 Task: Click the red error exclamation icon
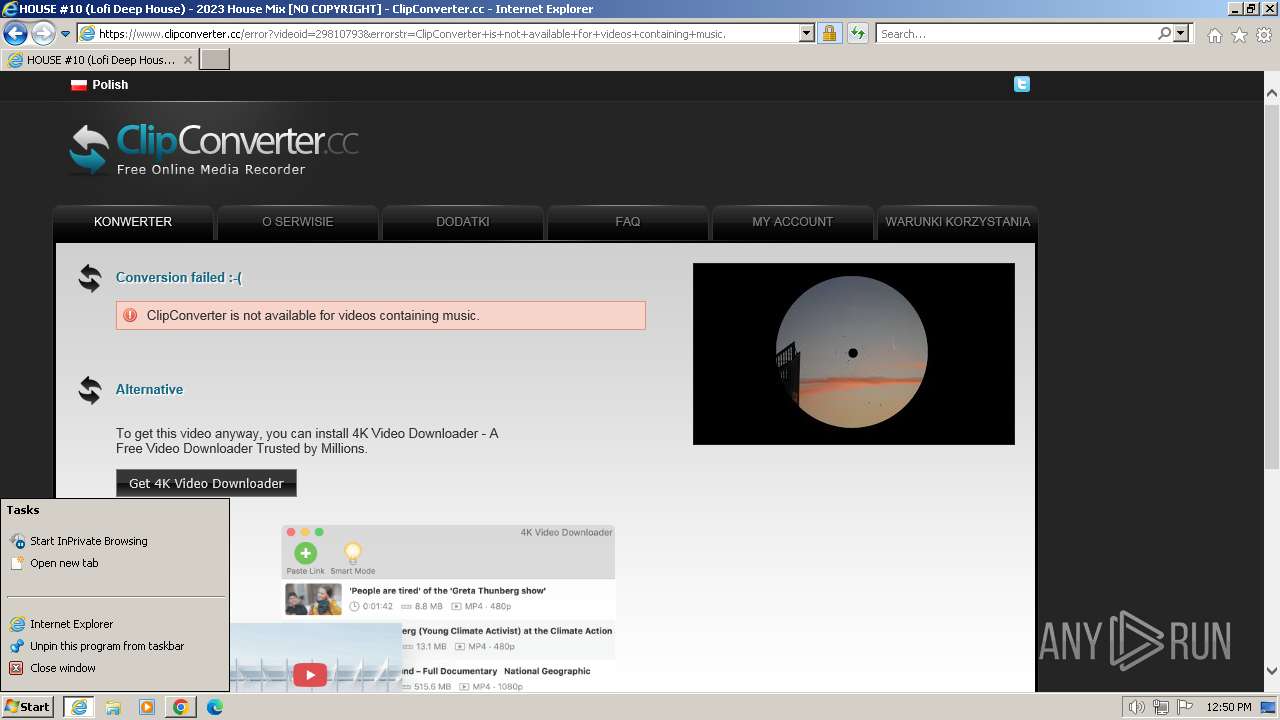point(130,315)
